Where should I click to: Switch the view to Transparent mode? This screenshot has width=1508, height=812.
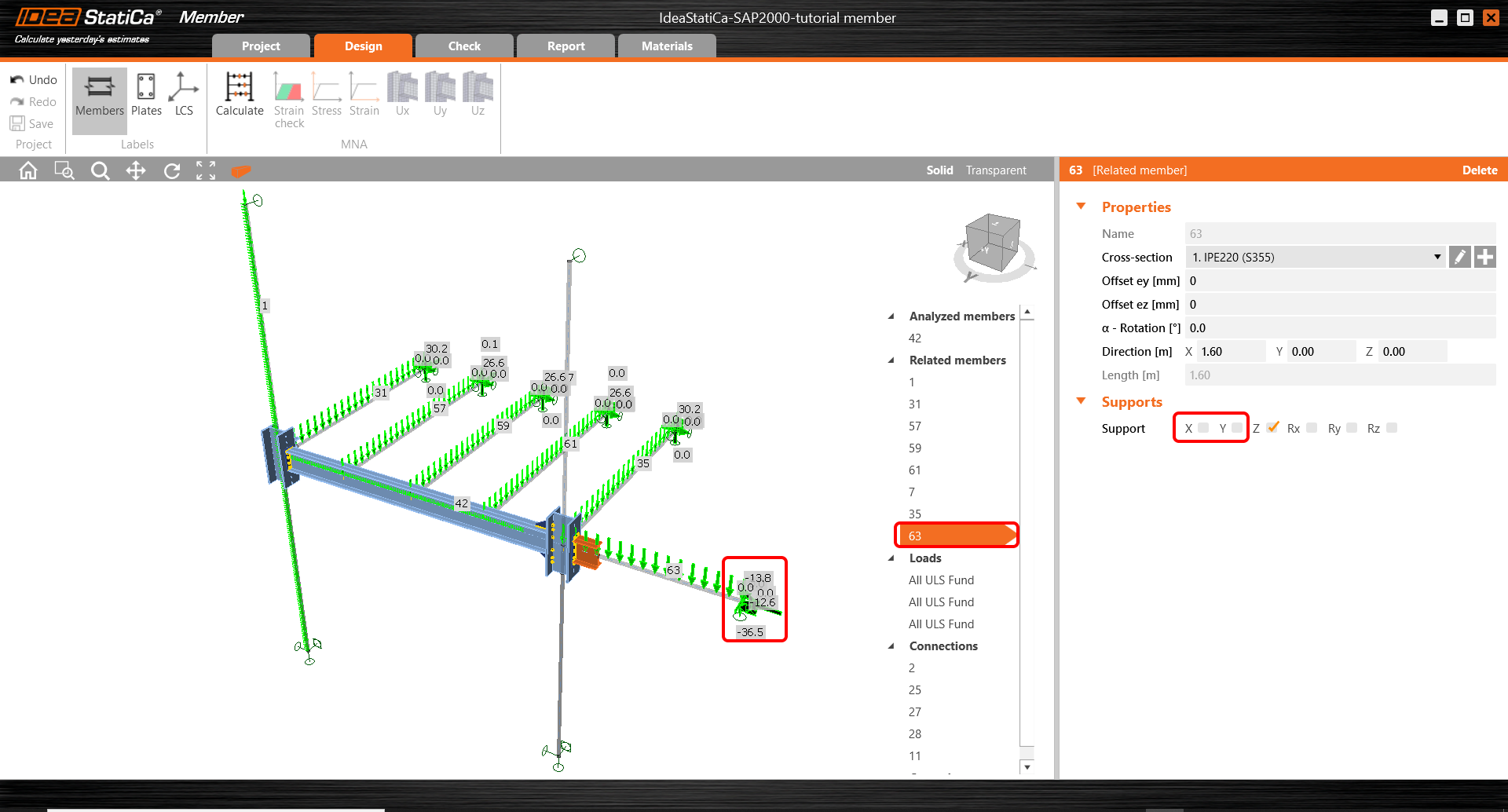[x=996, y=170]
